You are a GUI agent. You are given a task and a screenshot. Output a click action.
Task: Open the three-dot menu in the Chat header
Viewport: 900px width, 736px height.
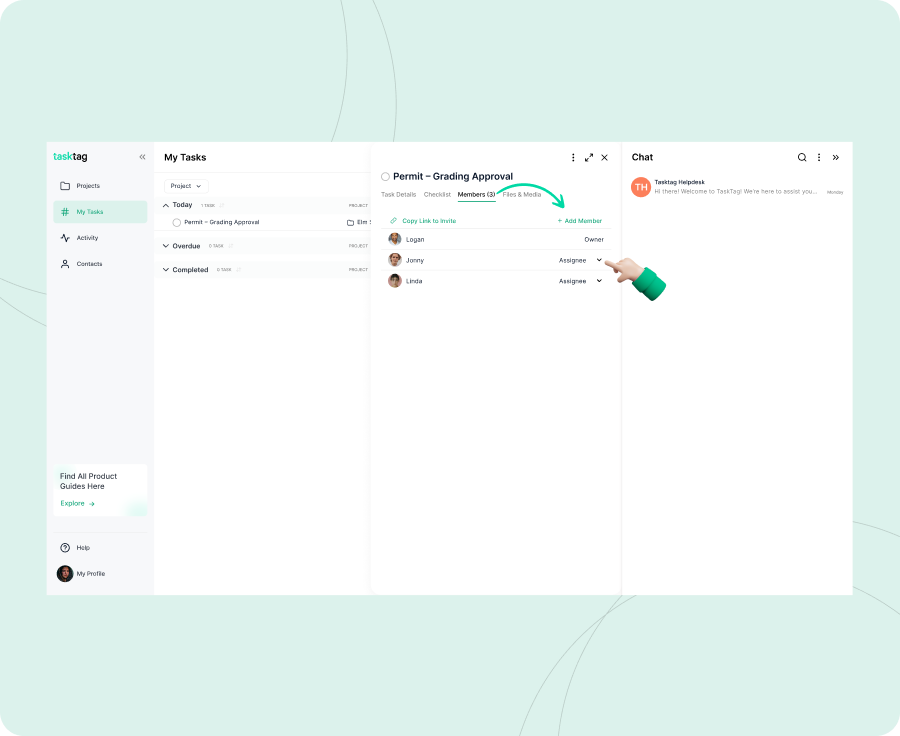click(819, 157)
